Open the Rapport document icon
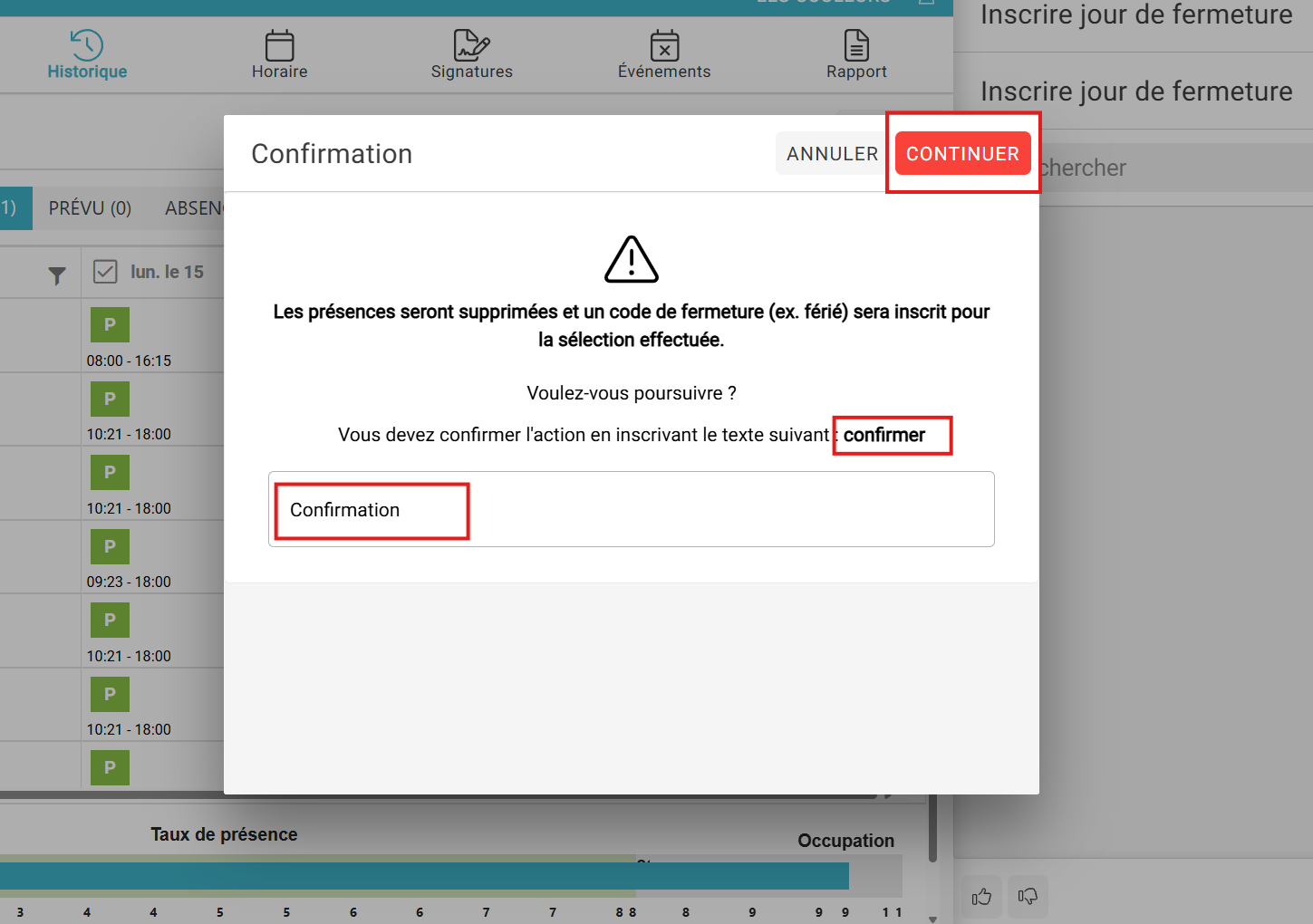Screen dimensions: 1313x924 (856, 44)
